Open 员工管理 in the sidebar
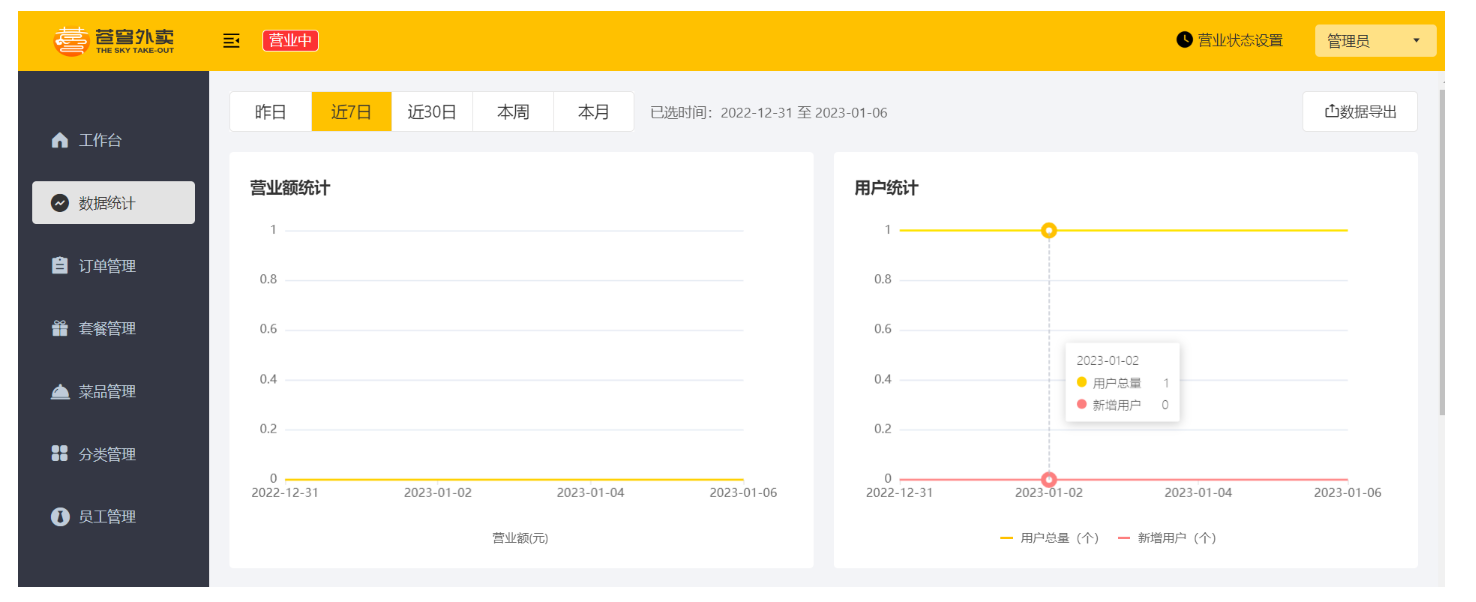1476x602 pixels. click(113, 517)
